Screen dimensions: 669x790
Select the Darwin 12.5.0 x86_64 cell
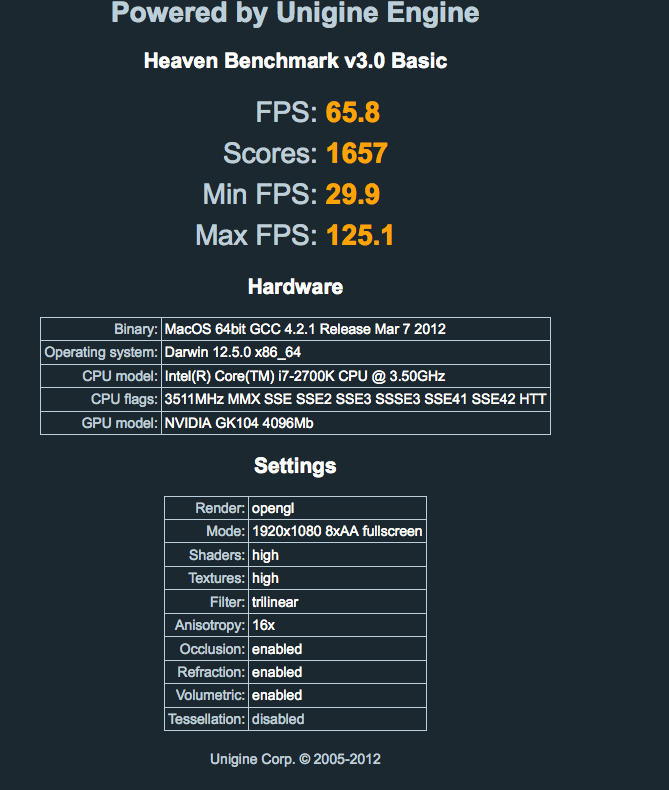click(x=356, y=352)
